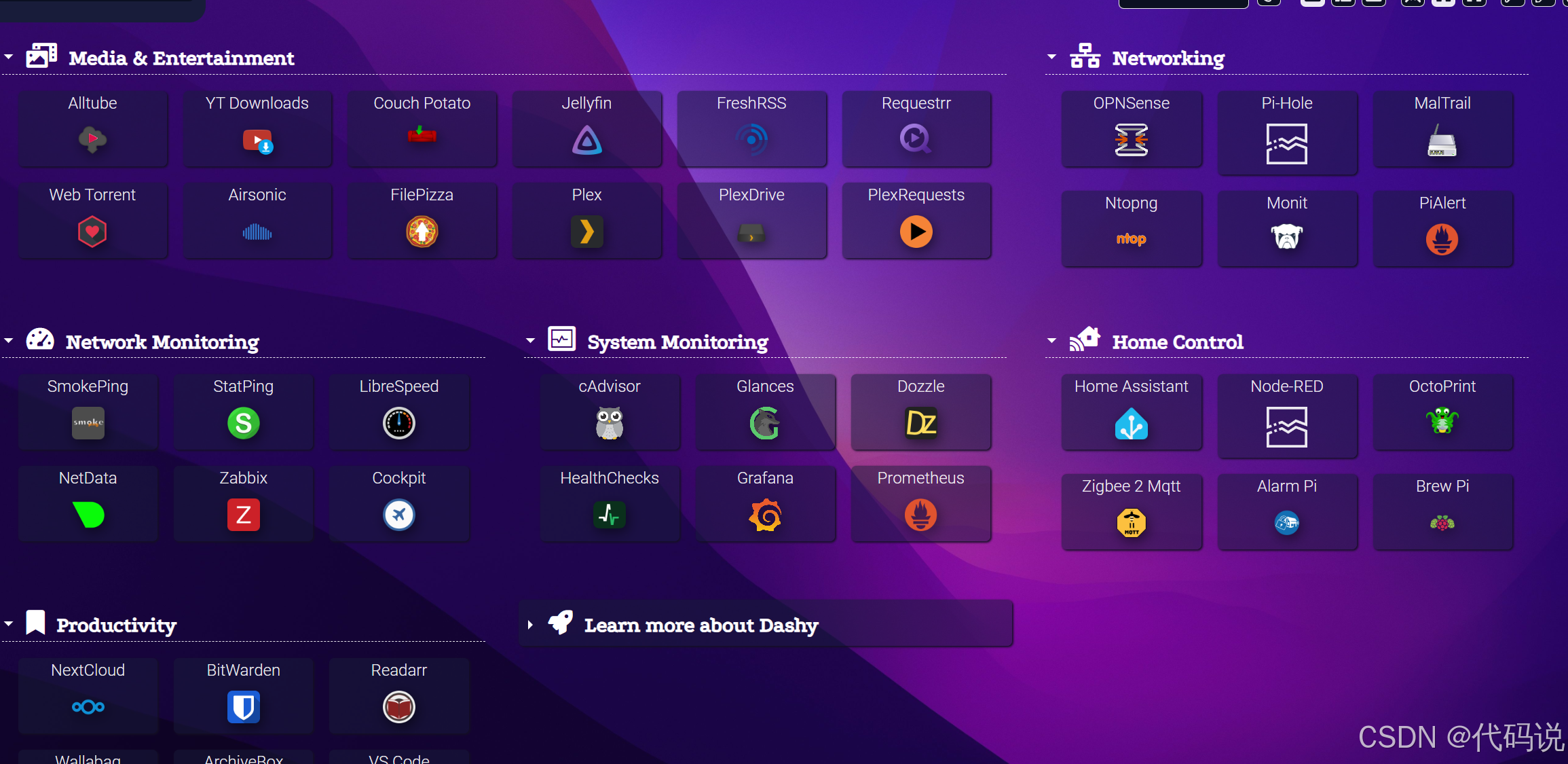Click Home Control heading text
Viewport: 1568px width, 764px height.
(1178, 342)
